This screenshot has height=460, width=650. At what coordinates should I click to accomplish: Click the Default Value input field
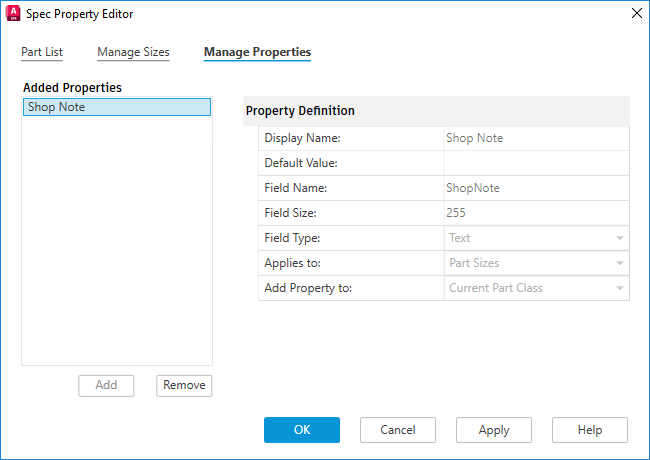click(536, 163)
